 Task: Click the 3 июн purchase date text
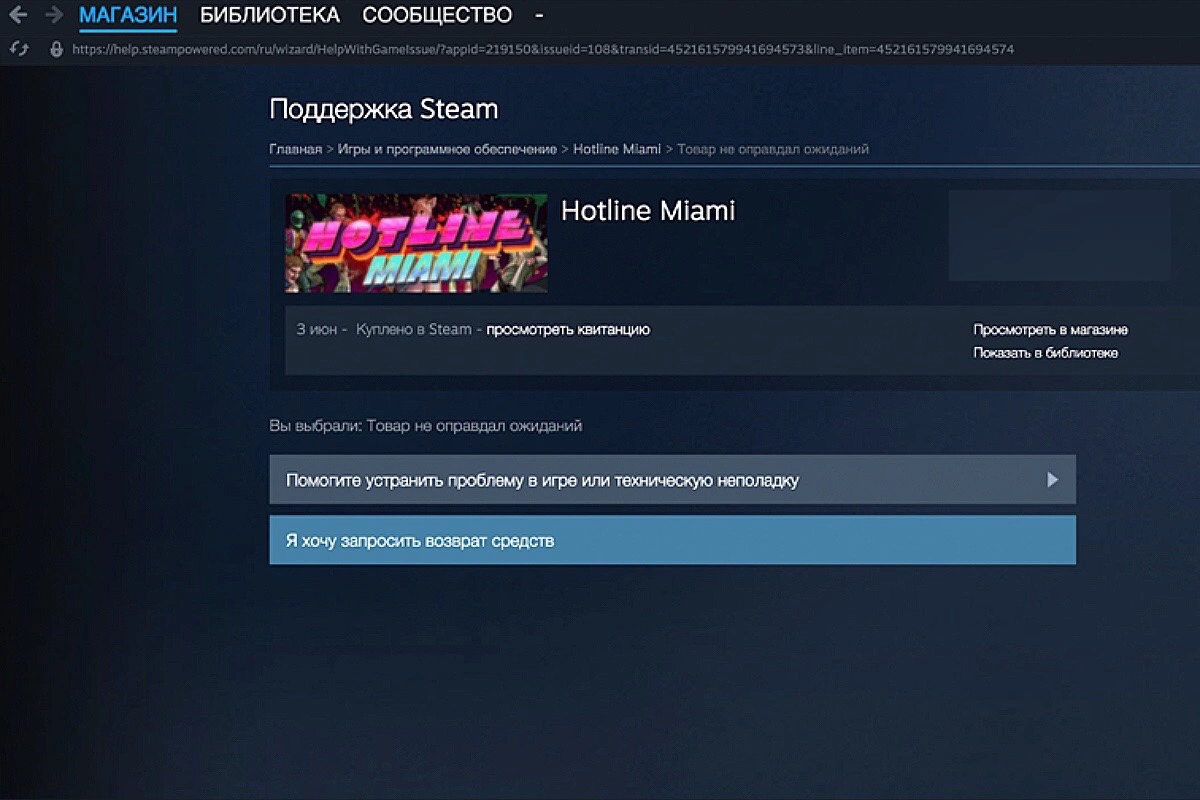tap(317, 329)
